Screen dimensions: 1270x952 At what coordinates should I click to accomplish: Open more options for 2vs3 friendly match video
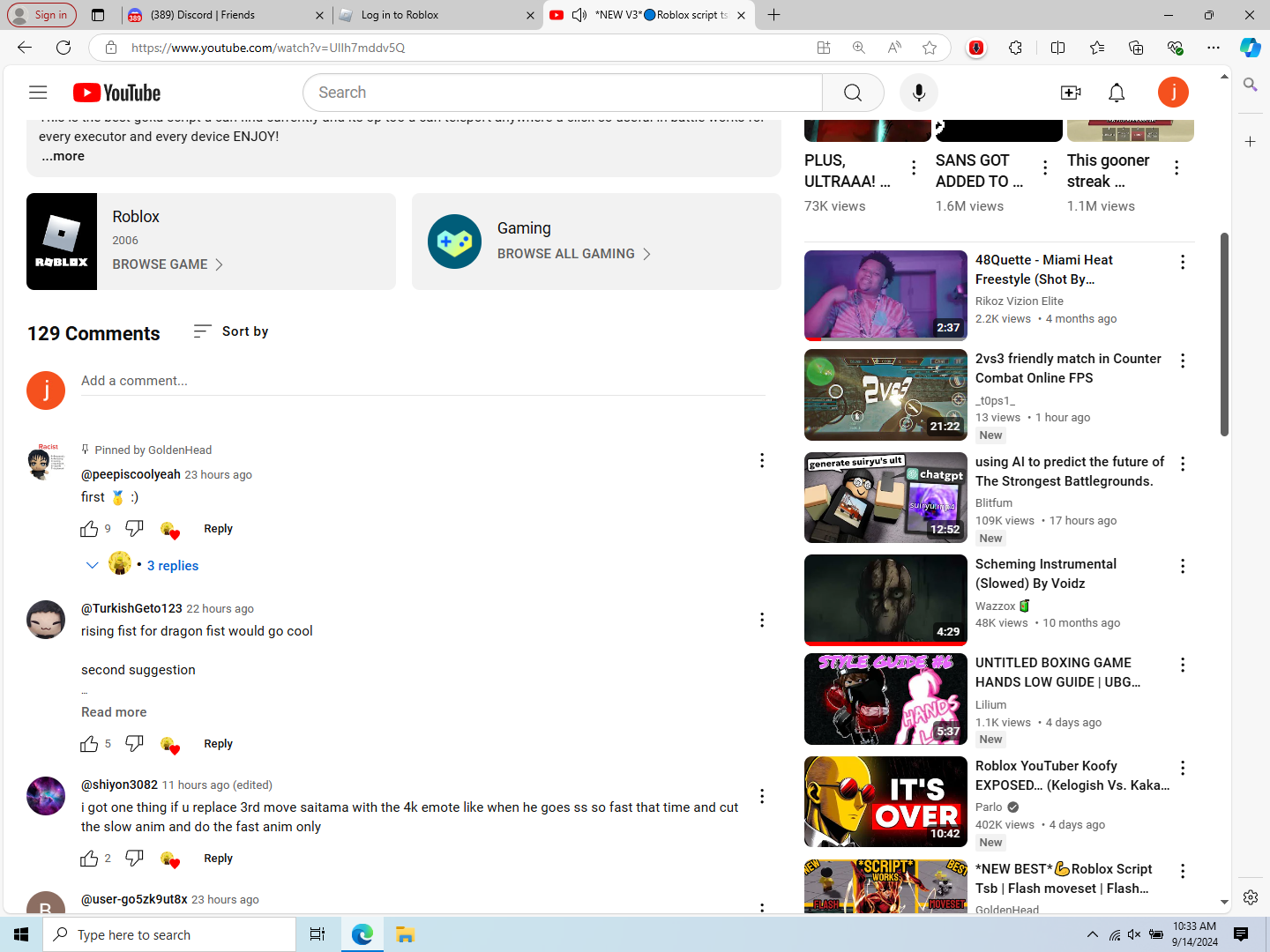tap(1183, 361)
